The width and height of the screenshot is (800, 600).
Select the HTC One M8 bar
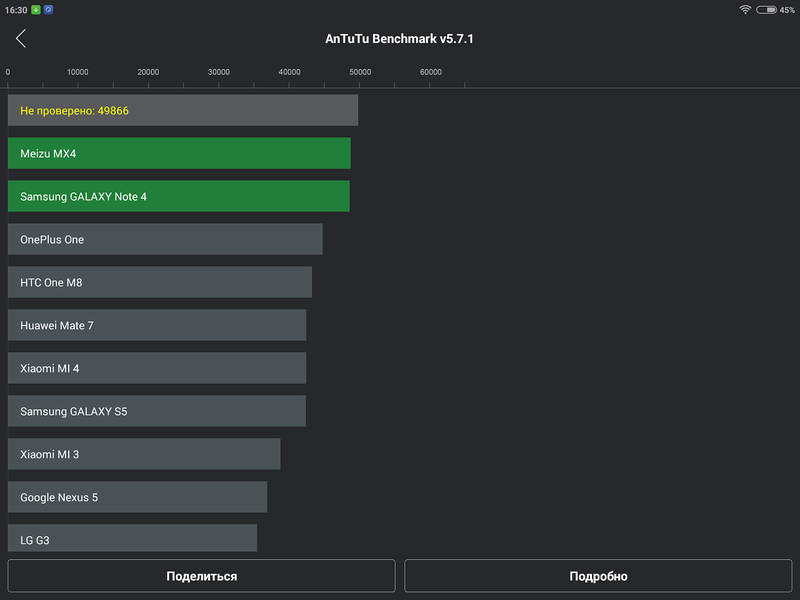coord(160,282)
